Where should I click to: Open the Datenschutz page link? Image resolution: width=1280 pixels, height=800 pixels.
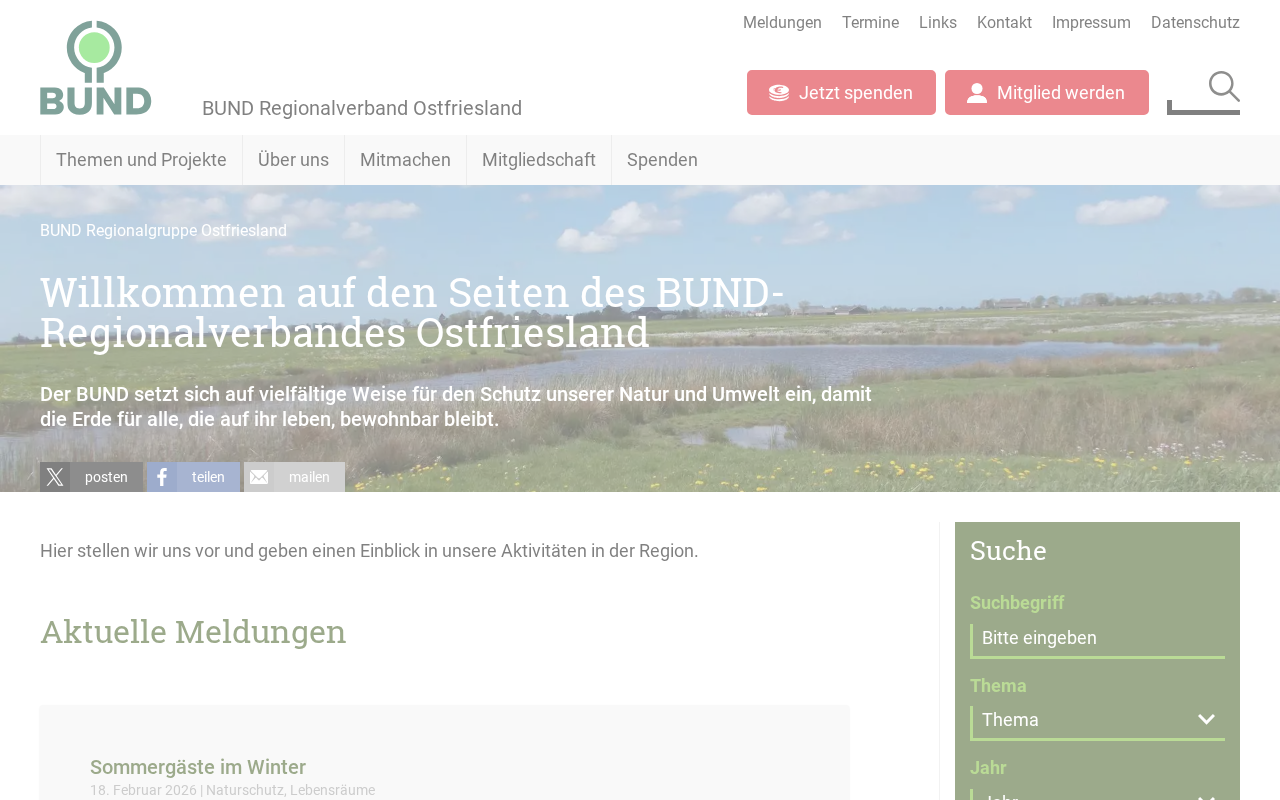(1195, 23)
